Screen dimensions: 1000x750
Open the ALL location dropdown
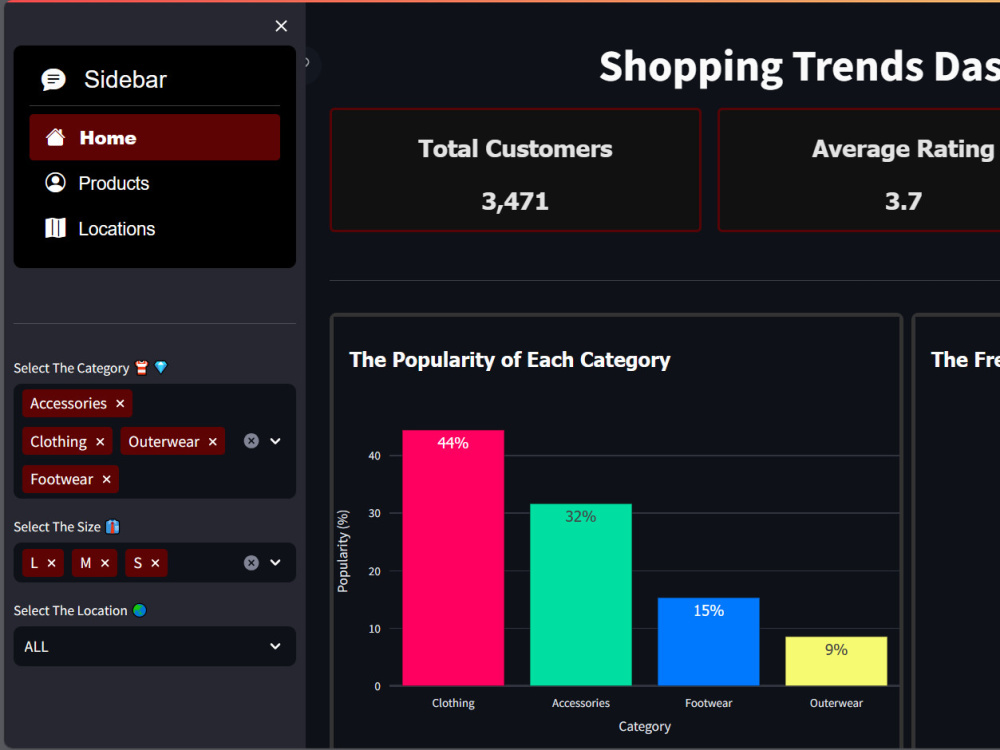pyautogui.click(x=154, y=646)
